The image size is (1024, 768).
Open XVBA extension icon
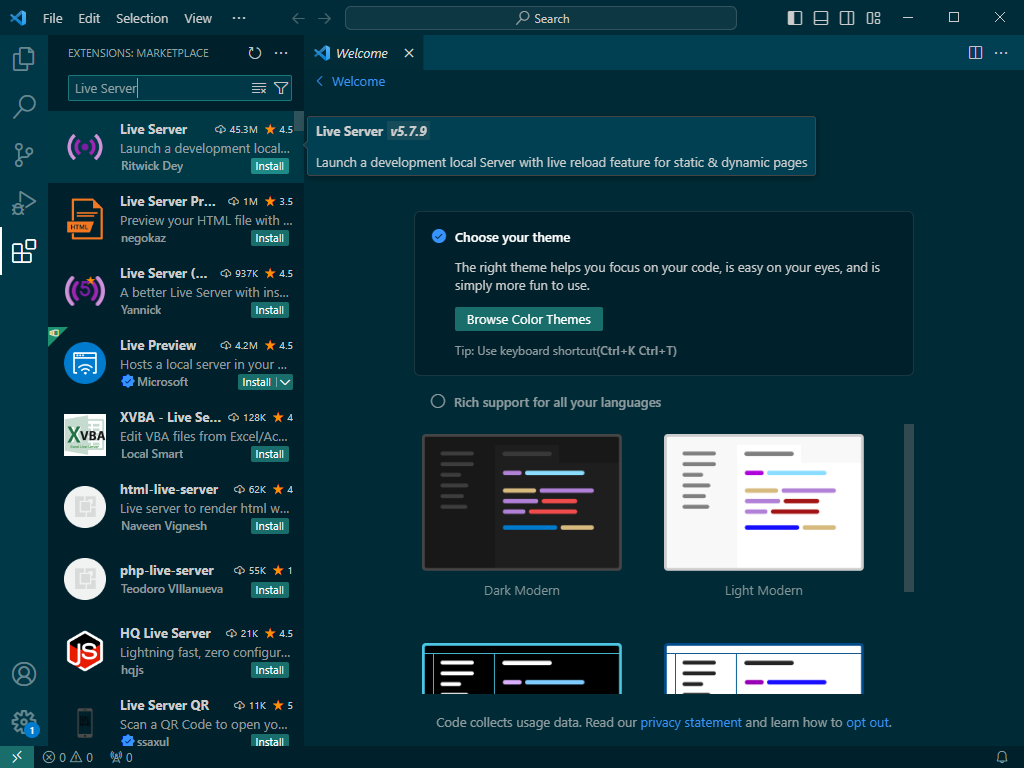(x=85, y=435)
